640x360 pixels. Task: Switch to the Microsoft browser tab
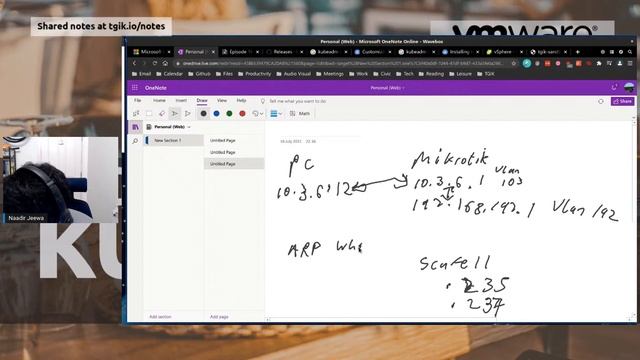click(151, 52)
